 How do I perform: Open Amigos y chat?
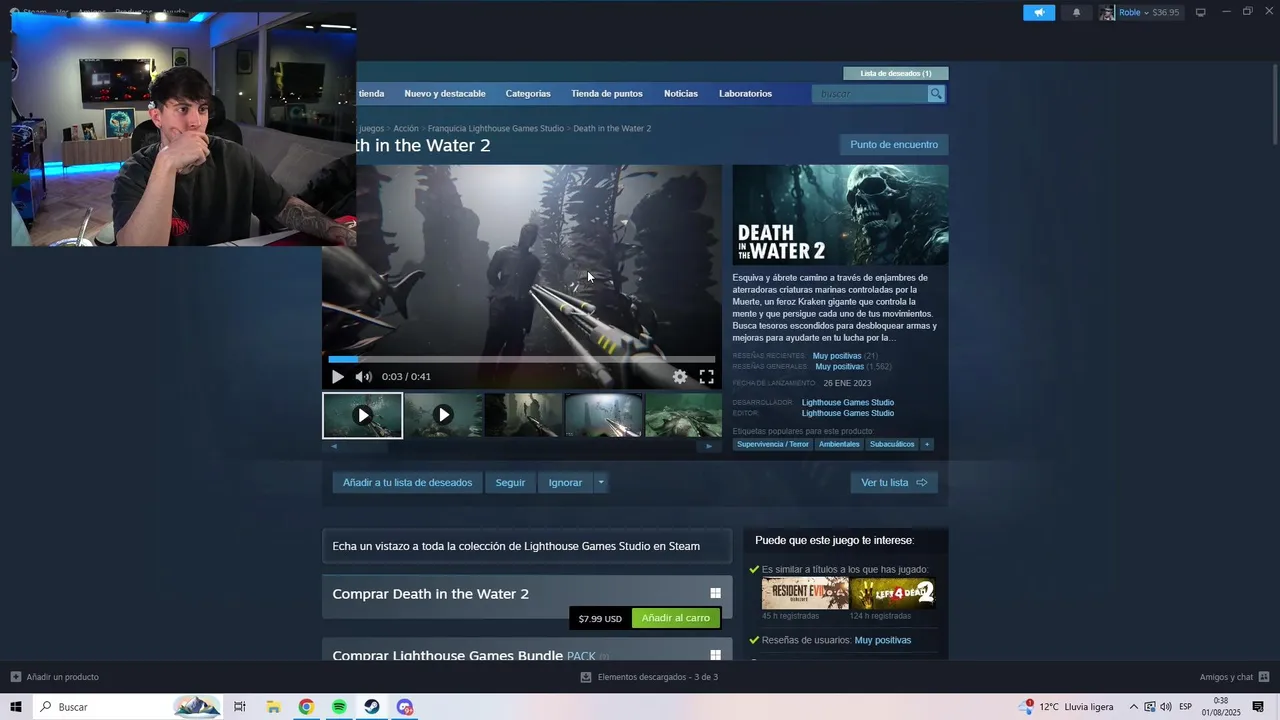(x=1234, y=677)
